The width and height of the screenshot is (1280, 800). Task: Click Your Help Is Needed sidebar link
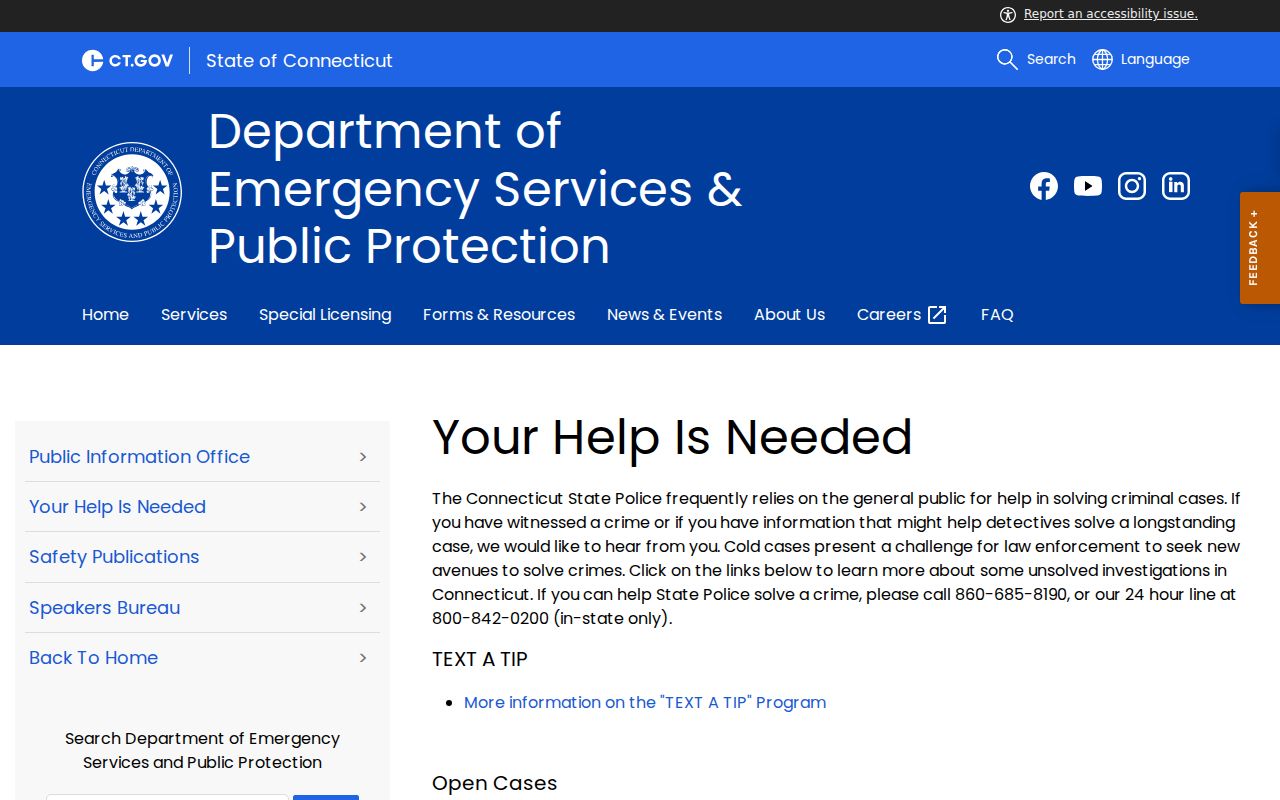click(117, 507)
